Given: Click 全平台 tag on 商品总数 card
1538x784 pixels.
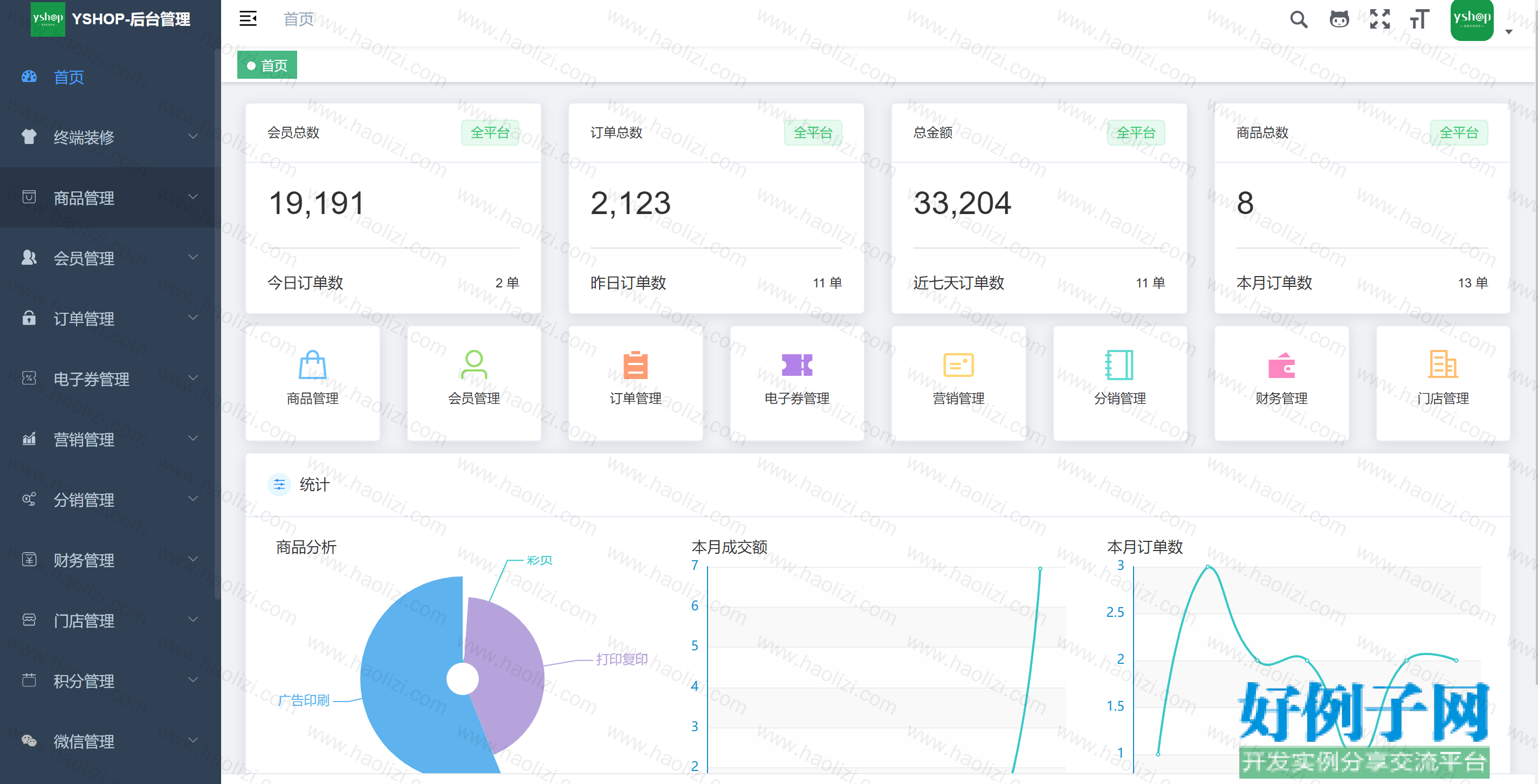Looking at the screenshot, I should 1459,133.
